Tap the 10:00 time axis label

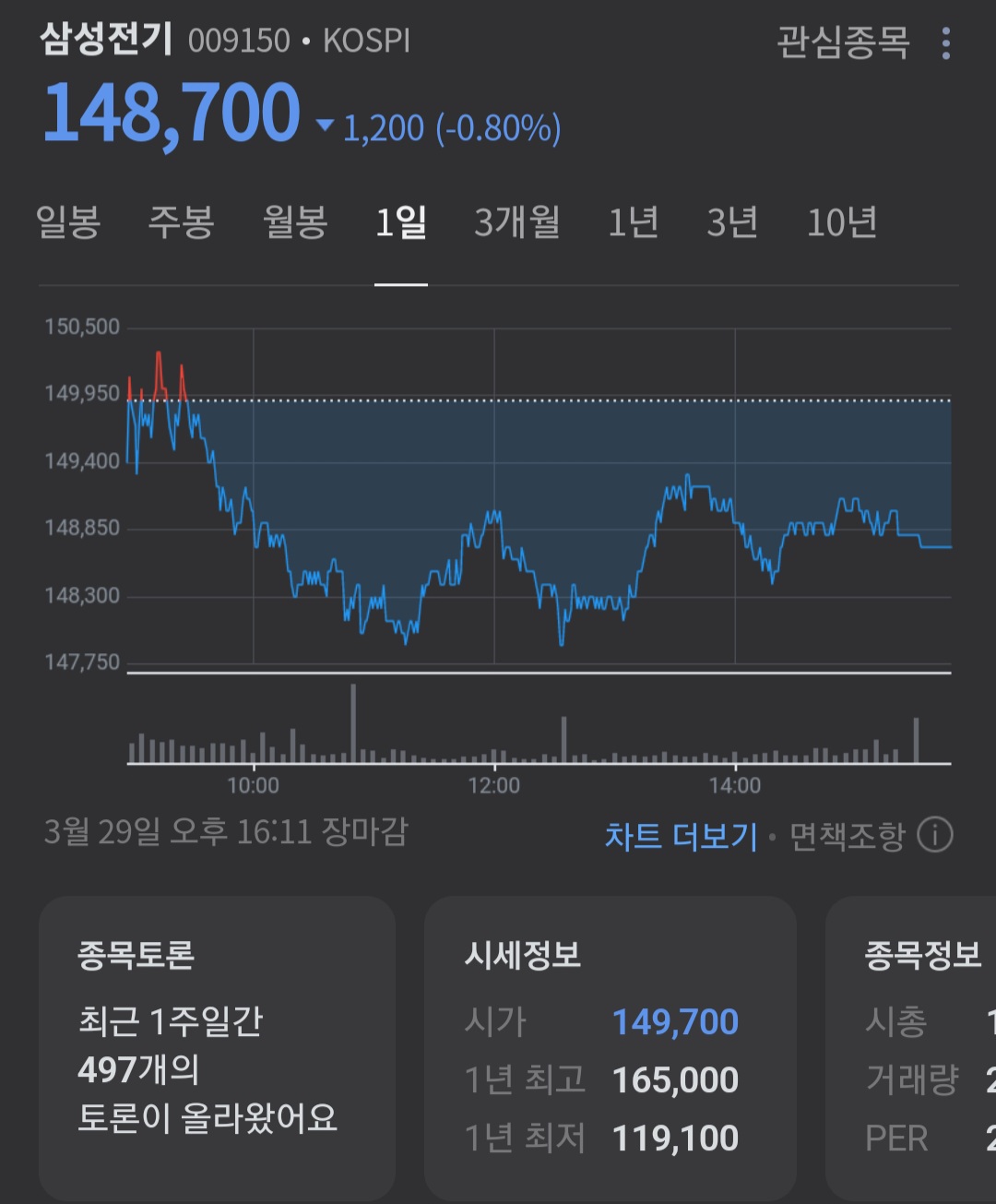[253, 786]
